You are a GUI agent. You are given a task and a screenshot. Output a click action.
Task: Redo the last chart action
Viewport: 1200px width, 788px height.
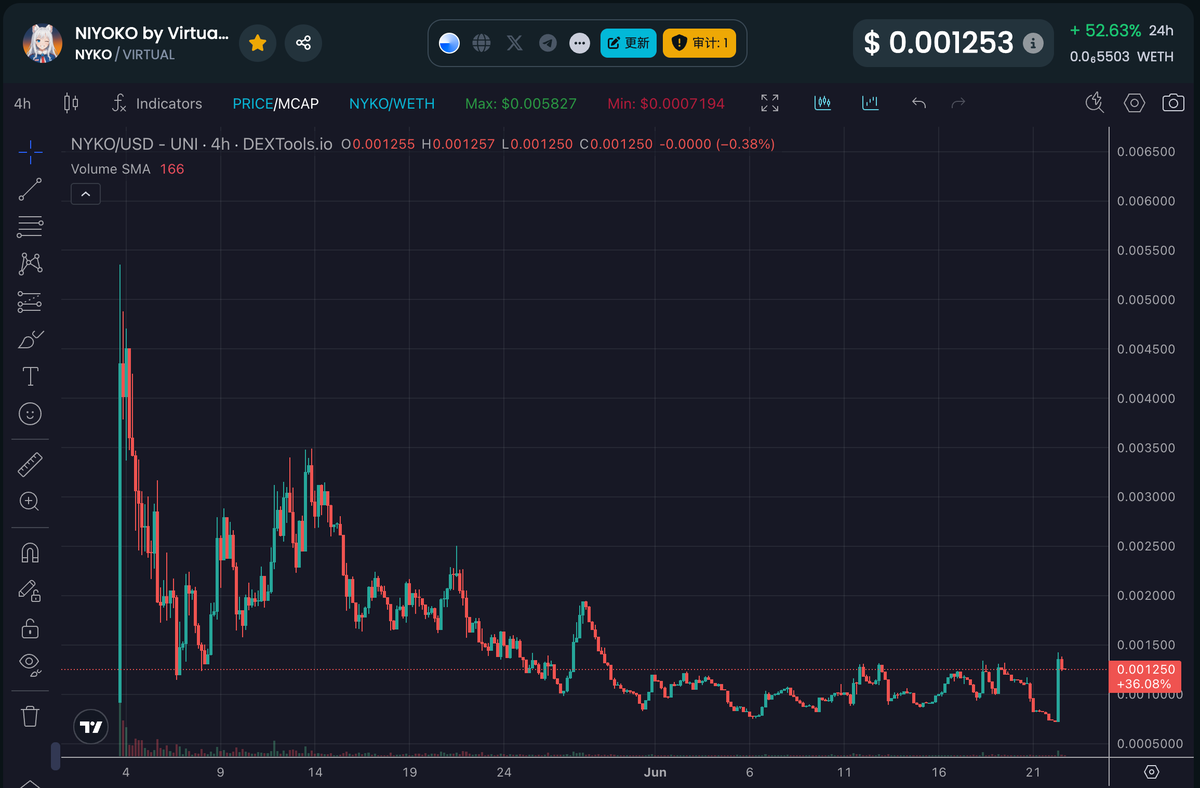[x=958, y=103]
